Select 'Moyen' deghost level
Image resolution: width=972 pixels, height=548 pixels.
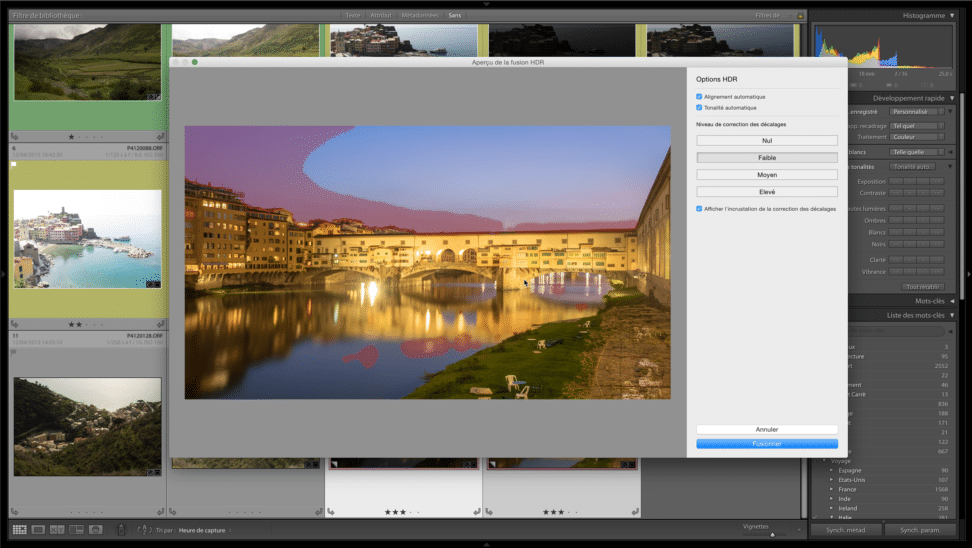pos(767,175)
